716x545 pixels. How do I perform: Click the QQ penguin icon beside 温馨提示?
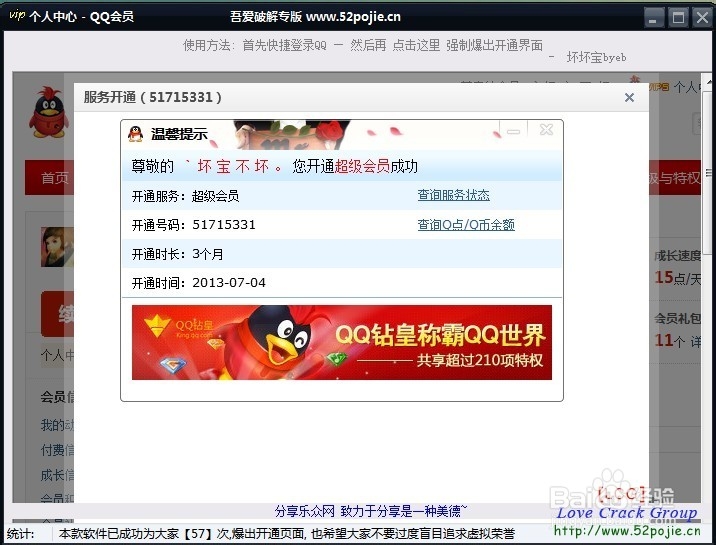pyautogui.click(x=135, y=134)
